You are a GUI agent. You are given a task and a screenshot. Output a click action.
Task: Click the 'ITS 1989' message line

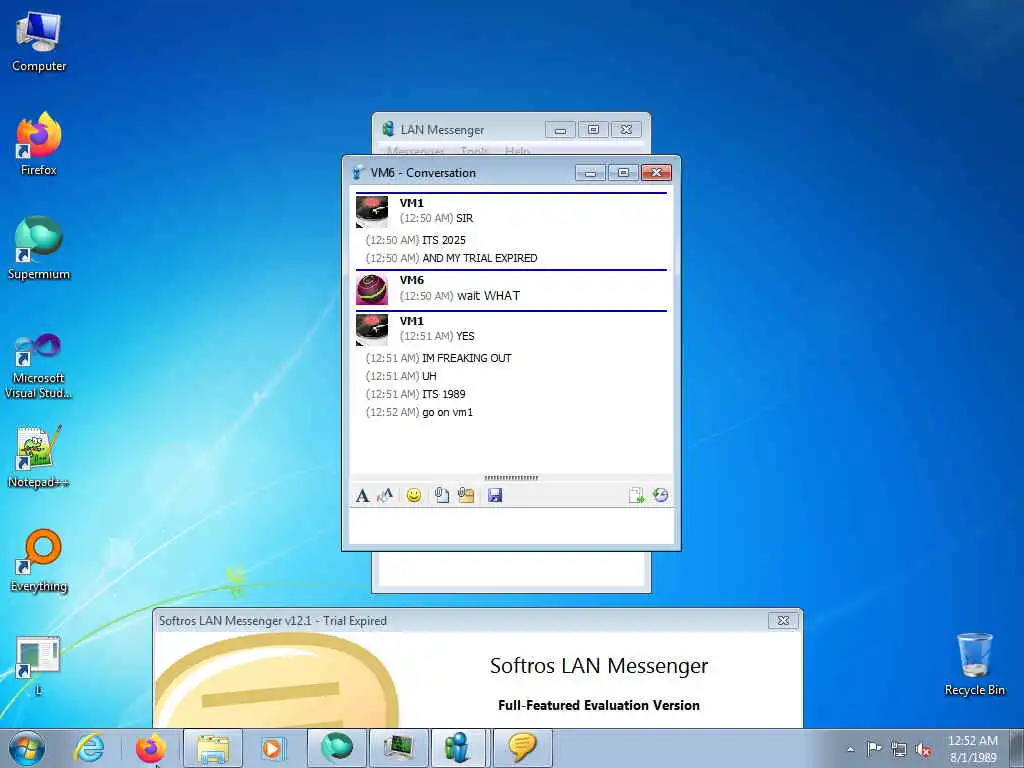444,394
